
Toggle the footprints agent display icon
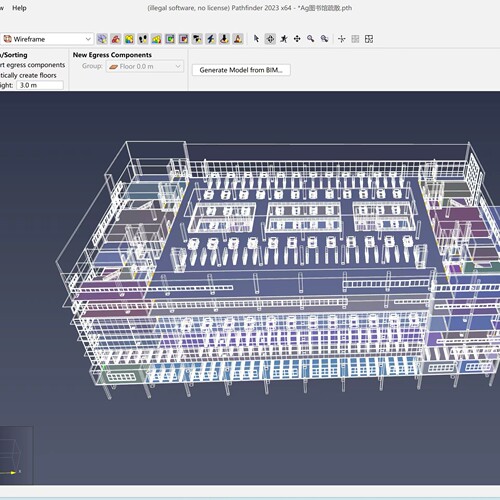click(x=143, y=39)
